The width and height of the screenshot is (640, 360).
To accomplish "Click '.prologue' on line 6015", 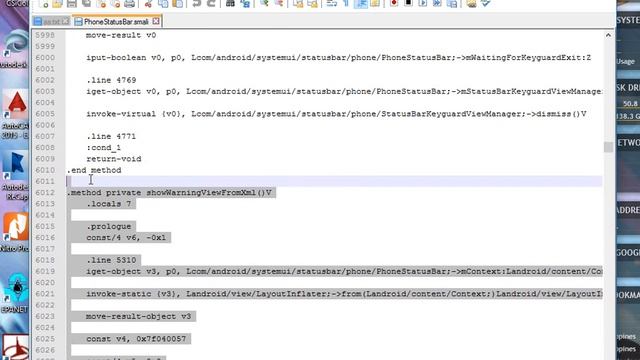I will (x=109, y=227).
